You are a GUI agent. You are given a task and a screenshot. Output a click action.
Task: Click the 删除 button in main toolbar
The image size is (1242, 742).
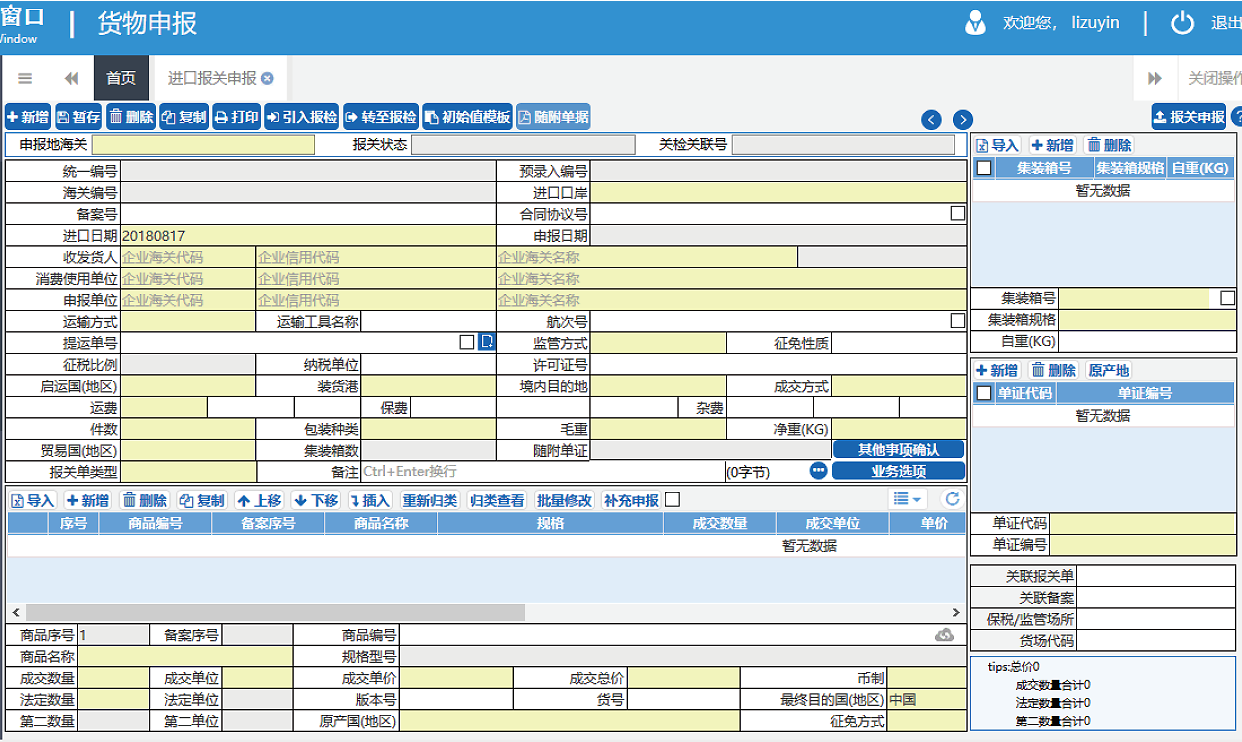(131, 117)
